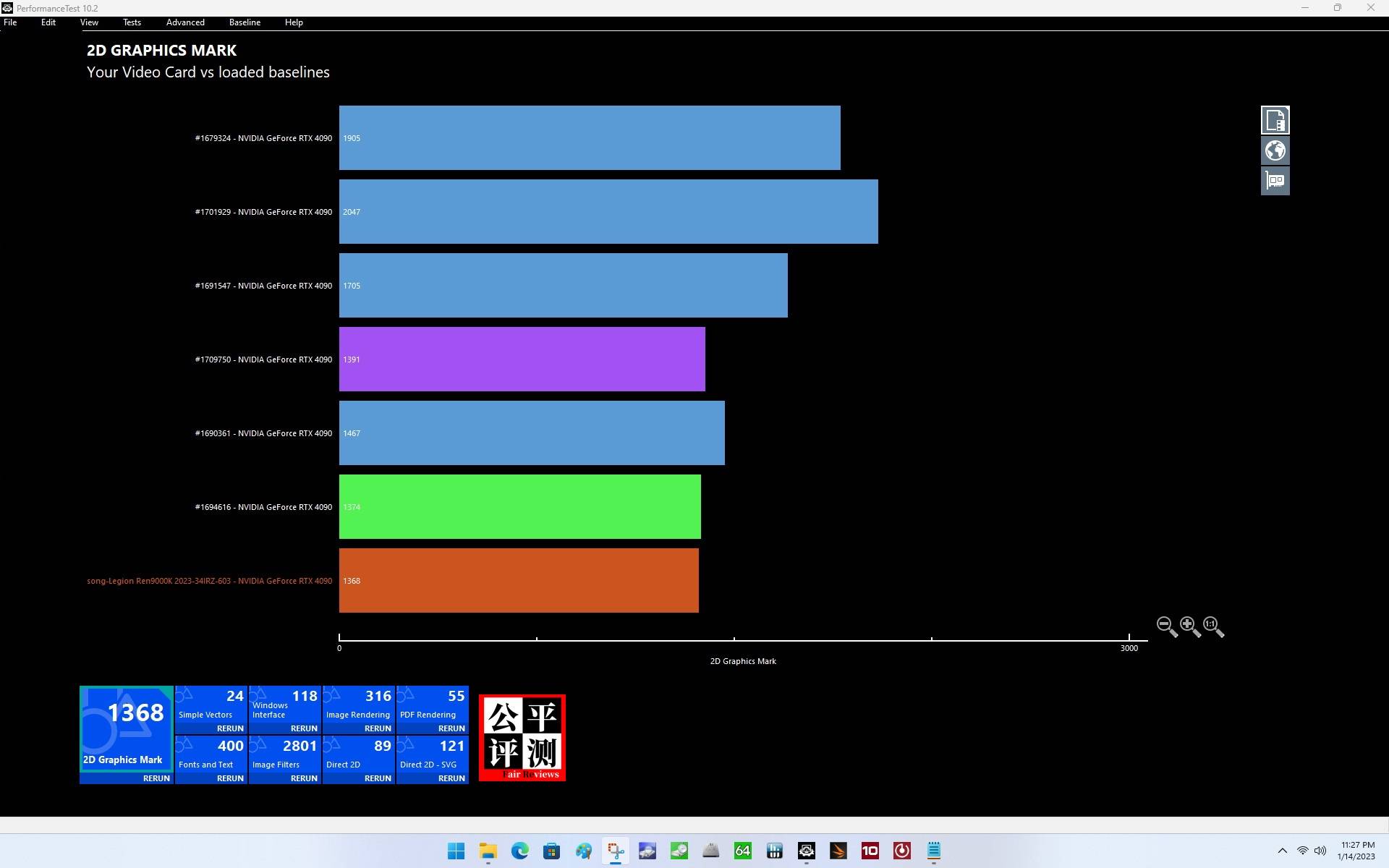Image resolution: width=1389 pixels, height=868 pixels.
Task: Click the video card hardware icon
Action: (x=1275, y=181)
